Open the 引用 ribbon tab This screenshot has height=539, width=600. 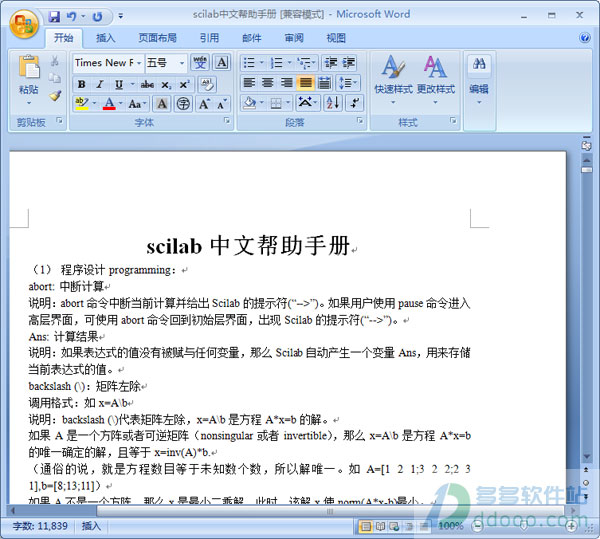click(x=209, y=37)
